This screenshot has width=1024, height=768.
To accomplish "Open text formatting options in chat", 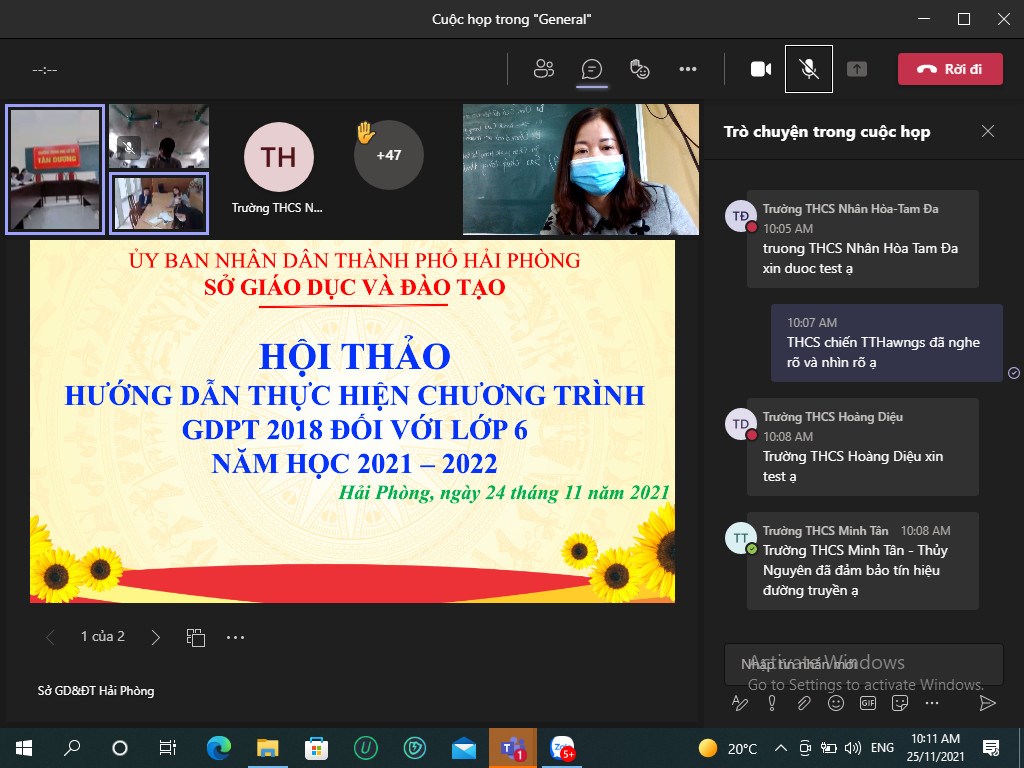I will [x=740, y=703].
